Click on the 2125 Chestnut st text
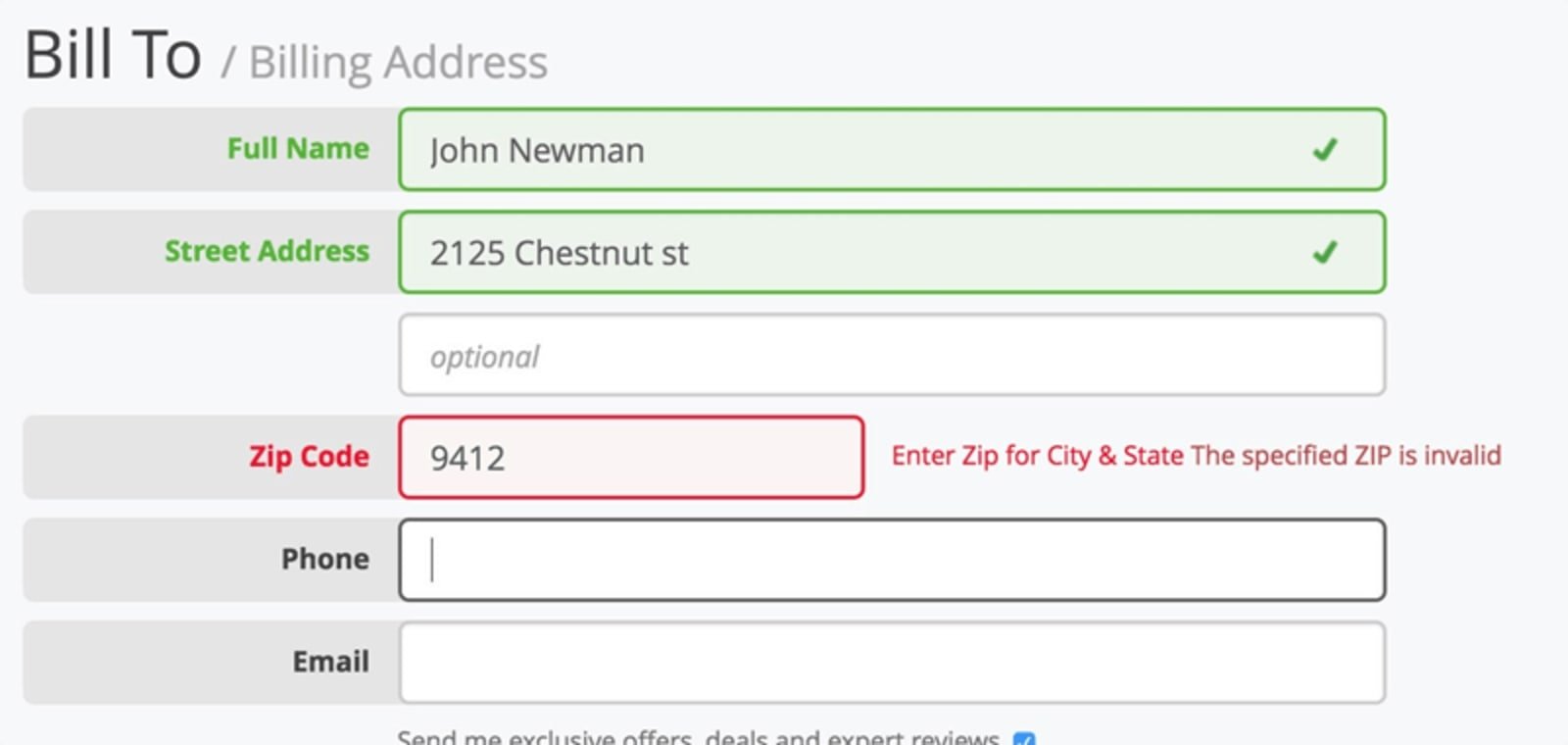This screenshot has width=1568, height=745. click(x=559, y=253)
